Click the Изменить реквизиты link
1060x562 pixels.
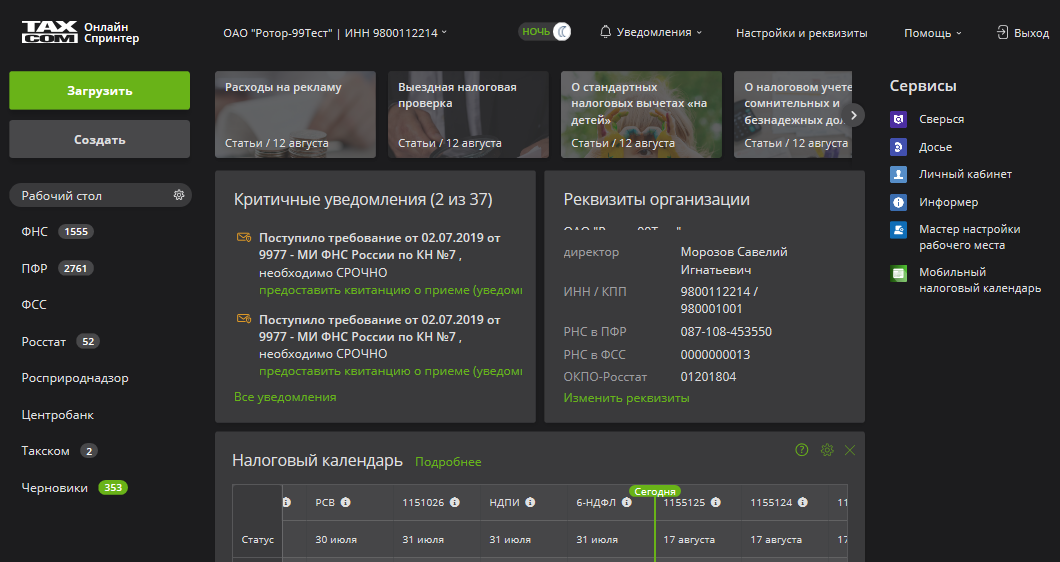pos(626,398)
